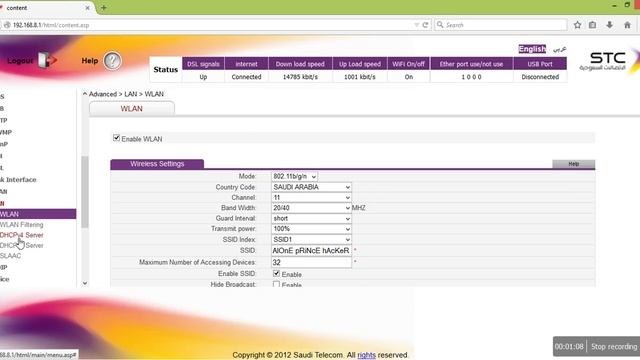Click the Up Load speed value 1001 kbit/s
This screenshot has width=640, height=360.
point(360,77)
